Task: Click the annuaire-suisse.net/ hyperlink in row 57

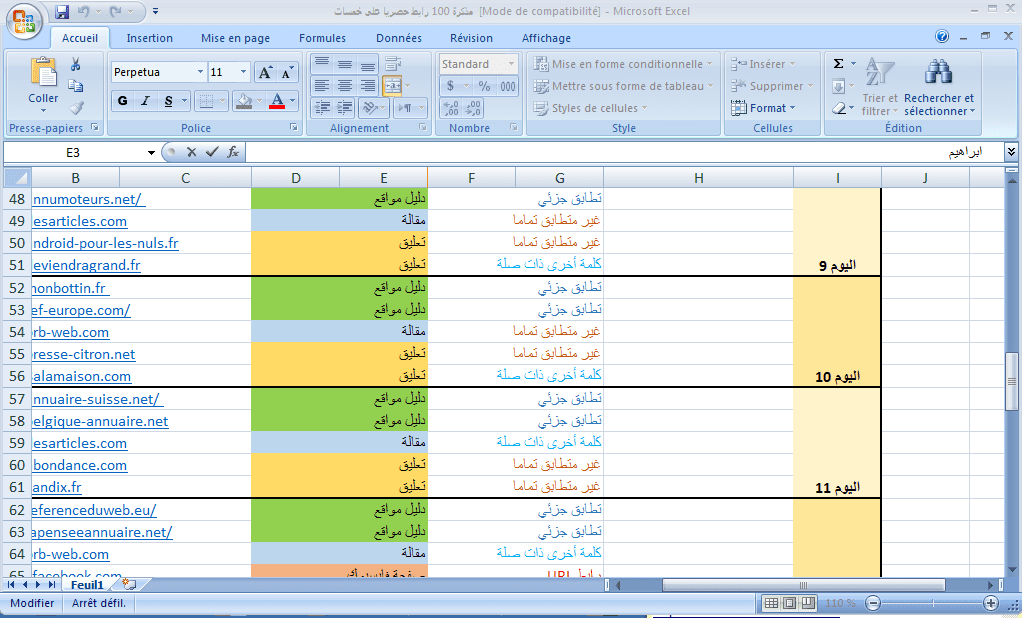Action: (98, 399)
